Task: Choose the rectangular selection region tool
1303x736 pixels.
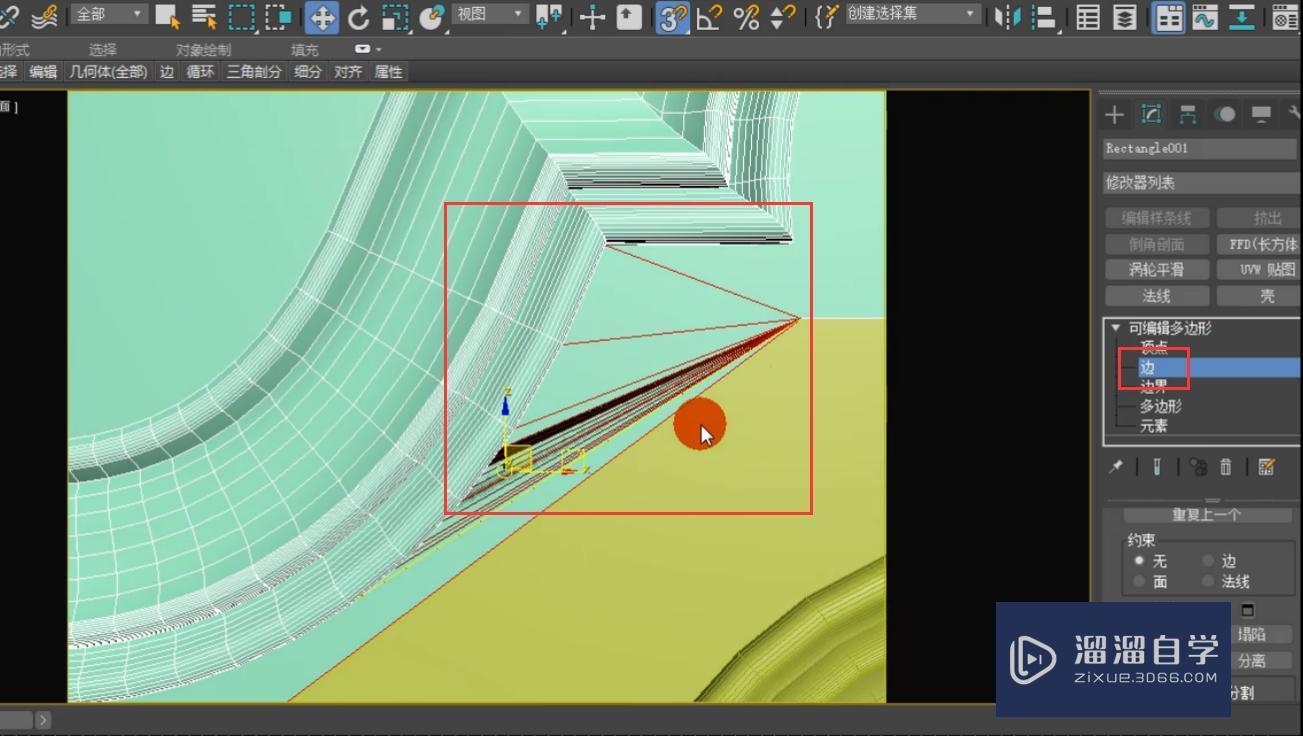Action: pyautogui.click(x=241, y=16)
